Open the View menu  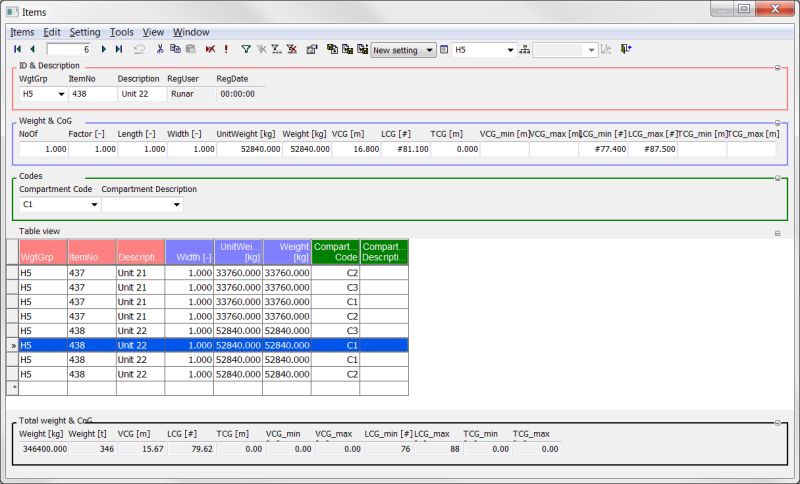153,32
